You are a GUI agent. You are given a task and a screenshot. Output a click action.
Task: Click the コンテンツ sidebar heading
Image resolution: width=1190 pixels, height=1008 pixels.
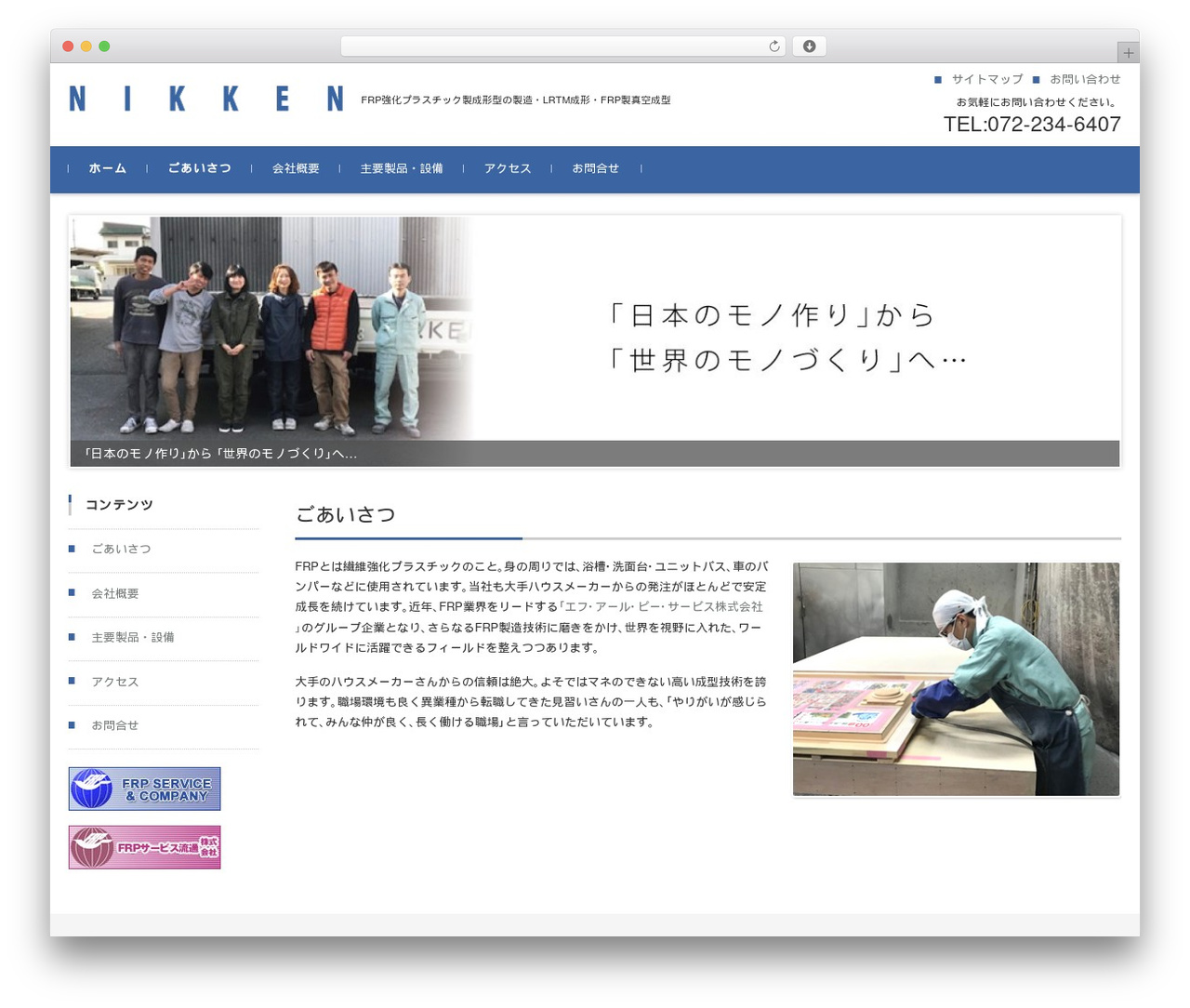(119, 505)
